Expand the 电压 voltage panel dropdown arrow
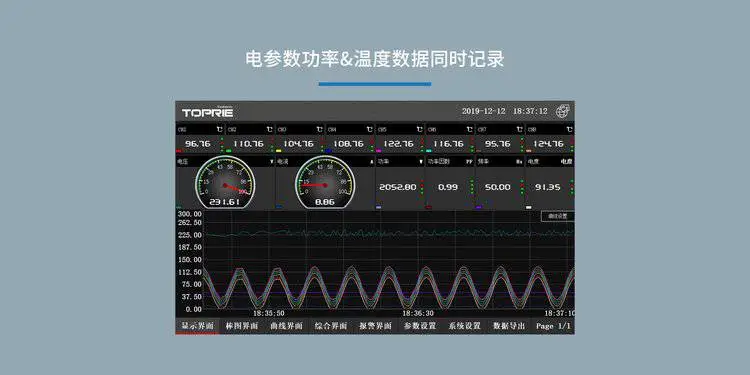 point(272,162)
